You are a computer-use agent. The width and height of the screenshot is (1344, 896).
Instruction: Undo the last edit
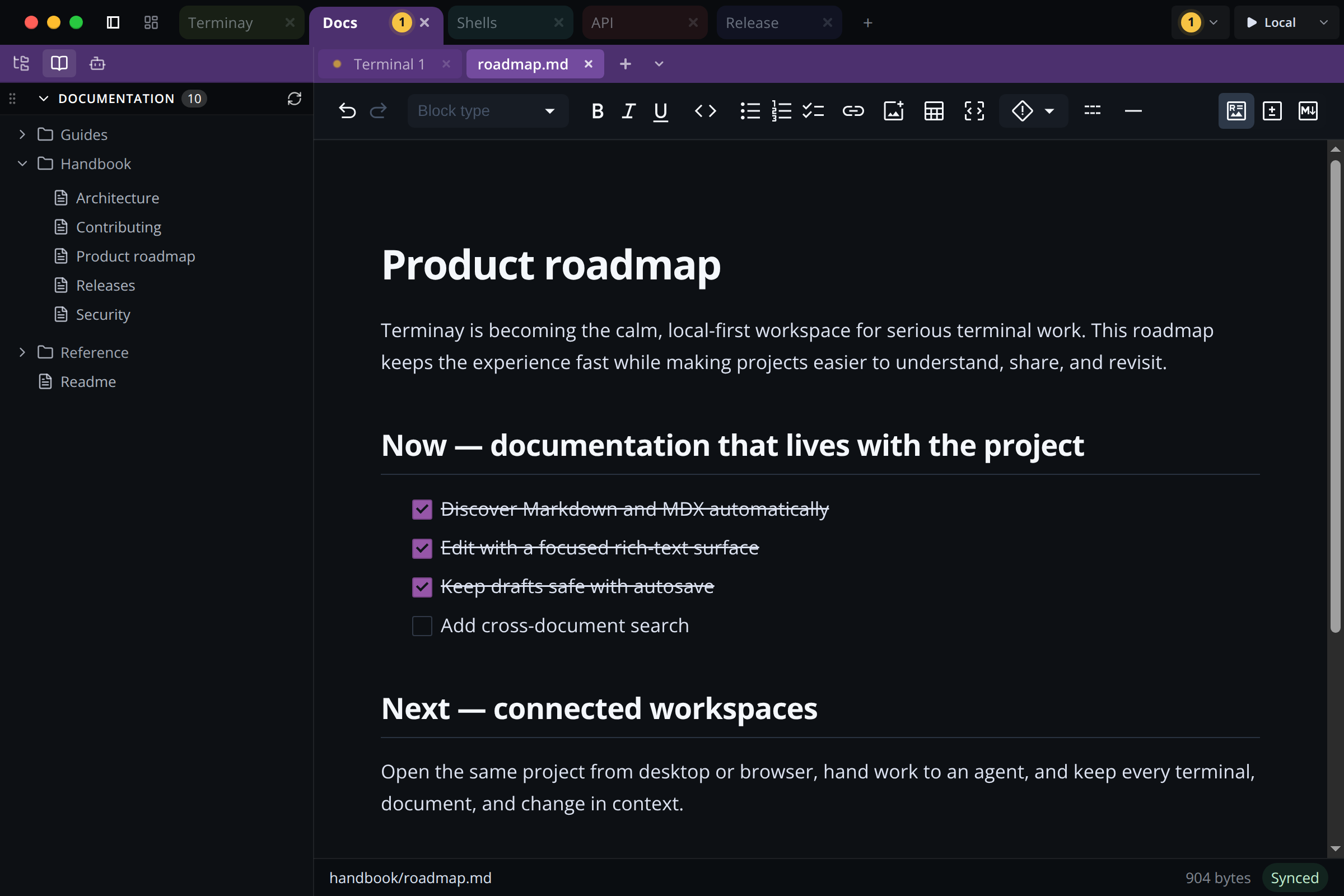[x=347, y=111]
